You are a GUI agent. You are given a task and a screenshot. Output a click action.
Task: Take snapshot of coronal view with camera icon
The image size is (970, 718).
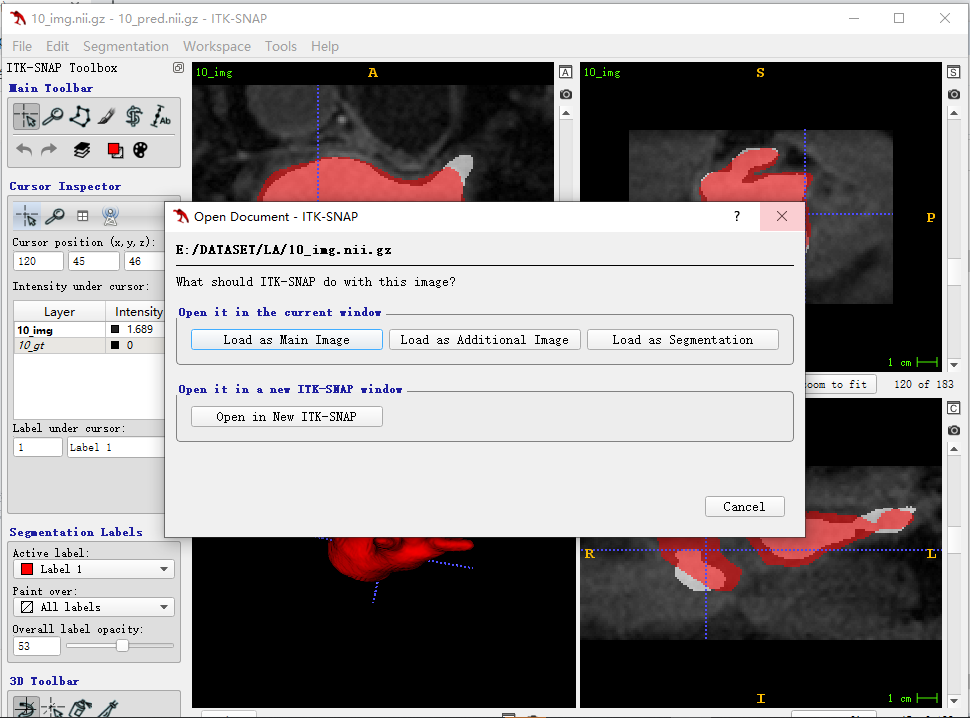[x=953, y=430]
